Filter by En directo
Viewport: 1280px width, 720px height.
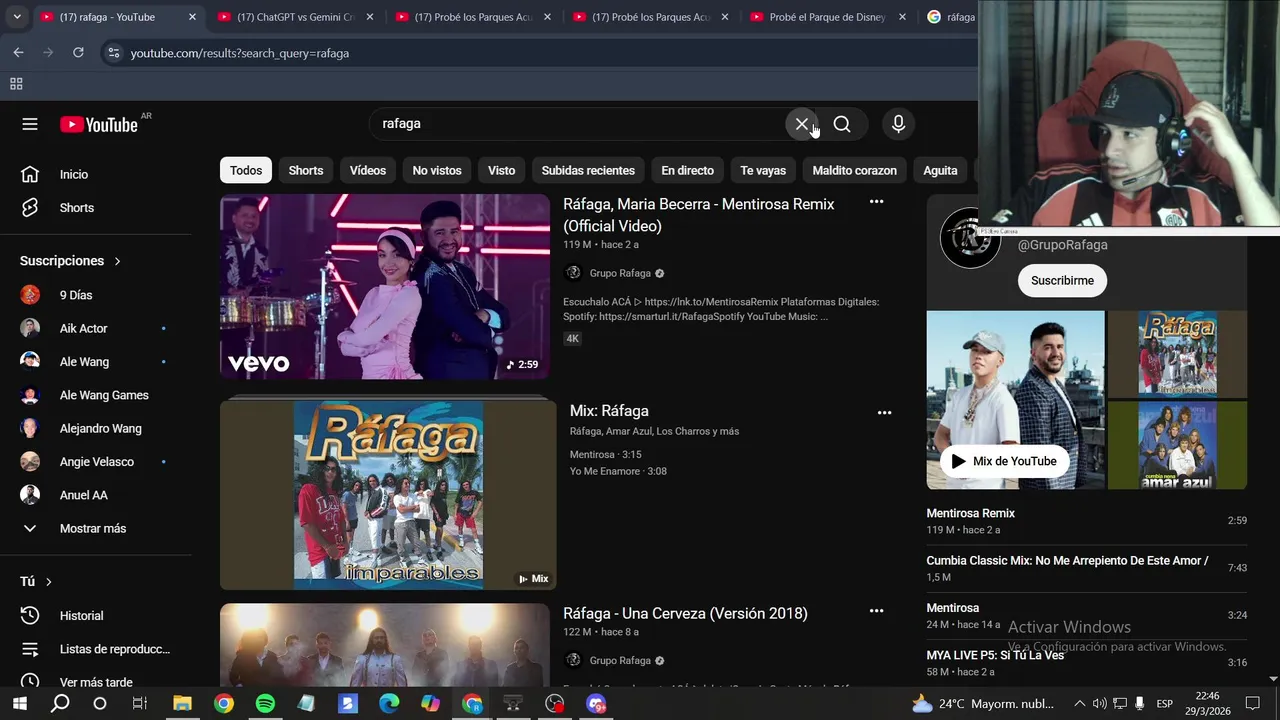688,170
